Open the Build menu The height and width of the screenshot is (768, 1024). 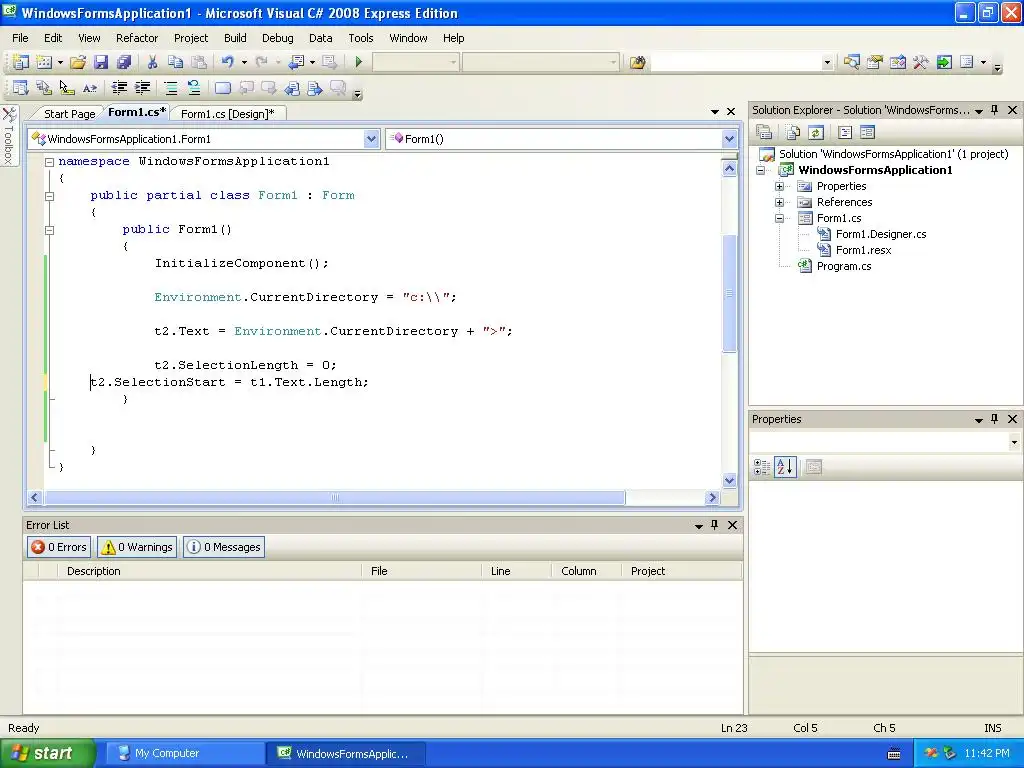click(x=235, y=38)
